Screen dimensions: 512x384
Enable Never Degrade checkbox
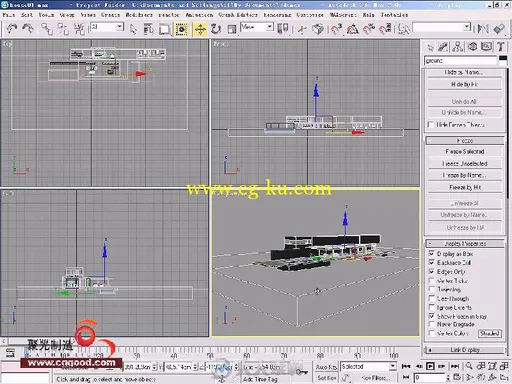432,324
